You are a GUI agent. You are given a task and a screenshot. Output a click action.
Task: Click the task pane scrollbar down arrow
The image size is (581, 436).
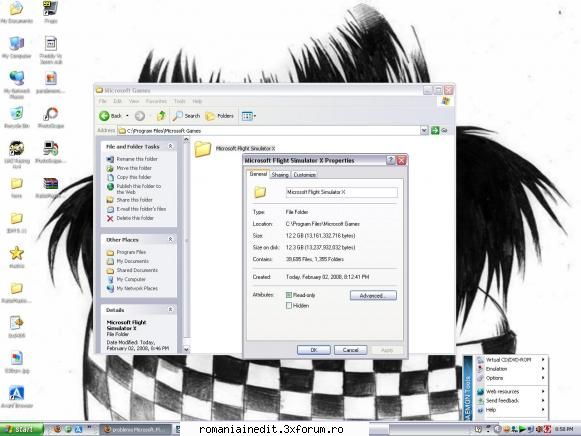tap(186, 349)
